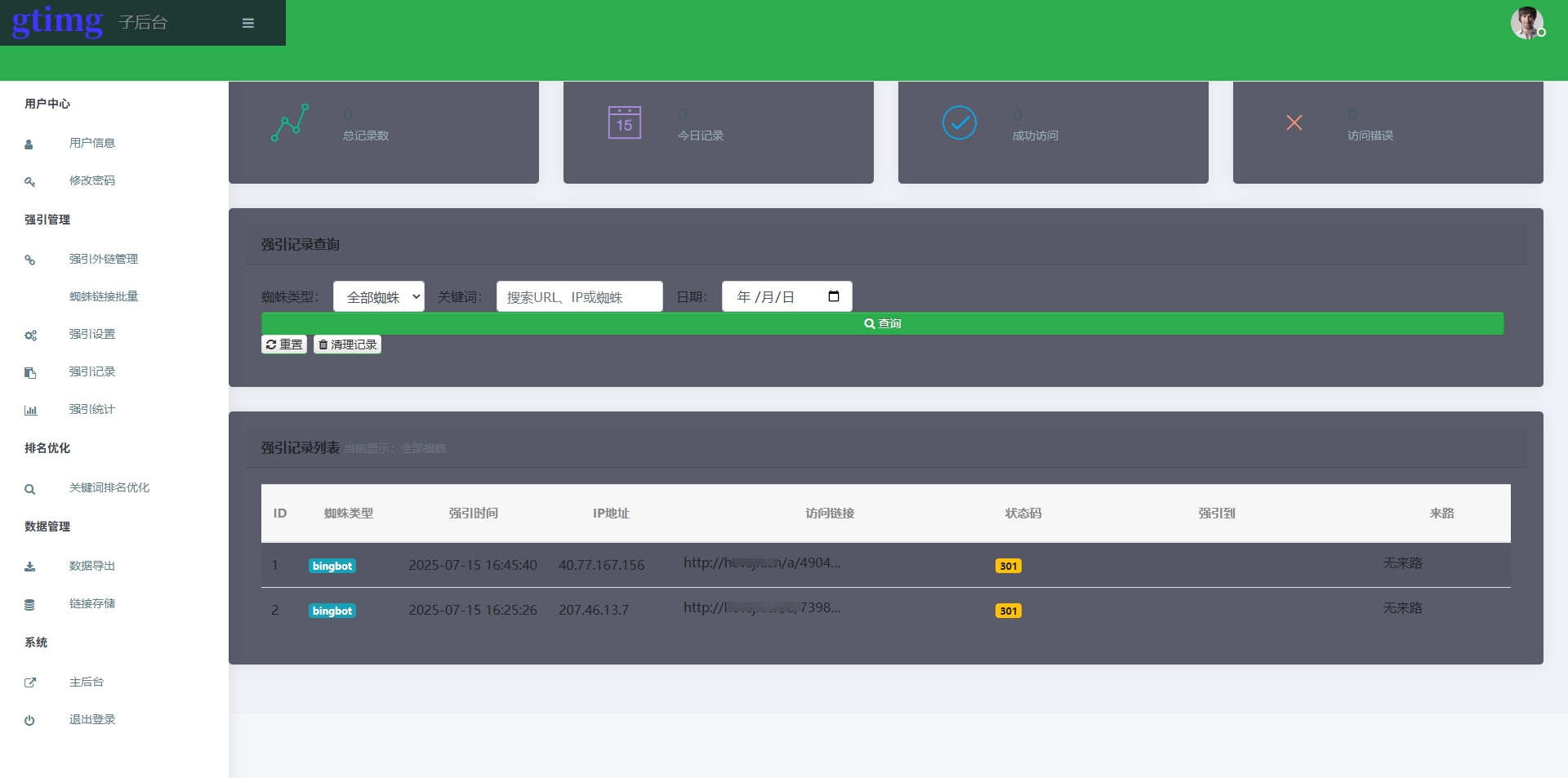Click the calendar icon in 今日记录 card
The width and height of the screenshot is (1568, 778).
pyautogui.click(x=625, y=122)
